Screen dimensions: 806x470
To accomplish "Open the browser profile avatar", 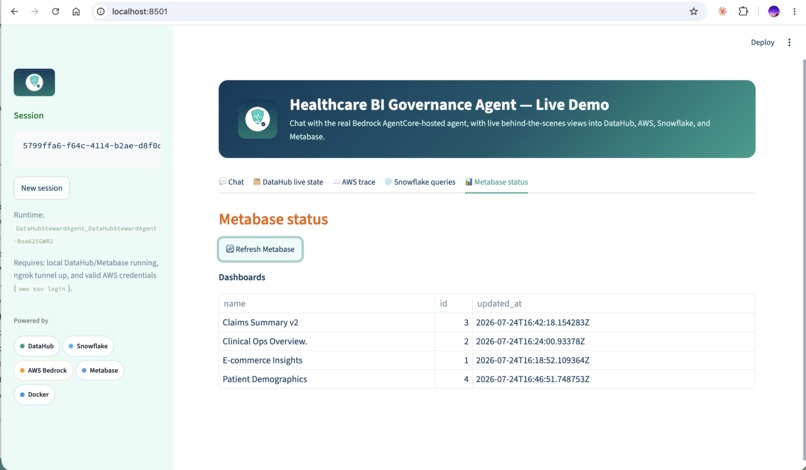I will [x=774, y=11].
